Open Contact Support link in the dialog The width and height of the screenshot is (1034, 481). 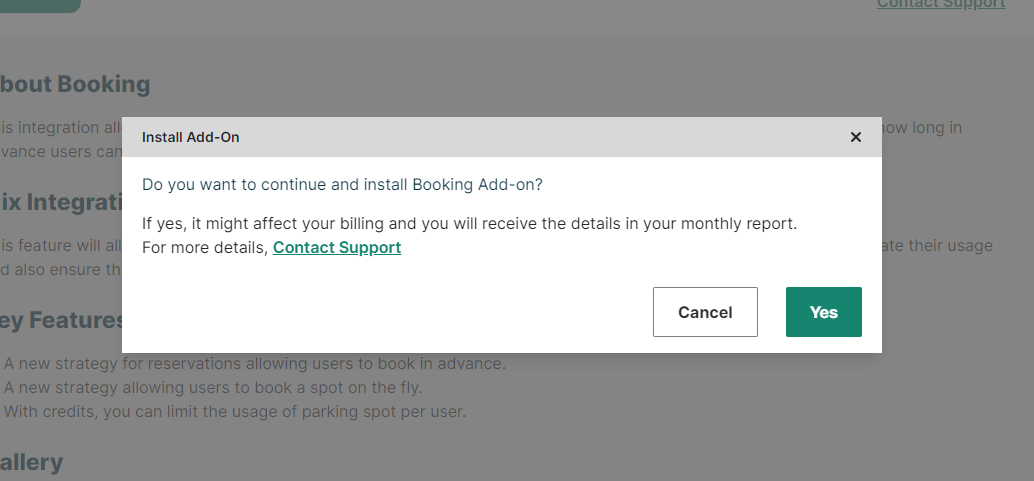tap(337, 247)
